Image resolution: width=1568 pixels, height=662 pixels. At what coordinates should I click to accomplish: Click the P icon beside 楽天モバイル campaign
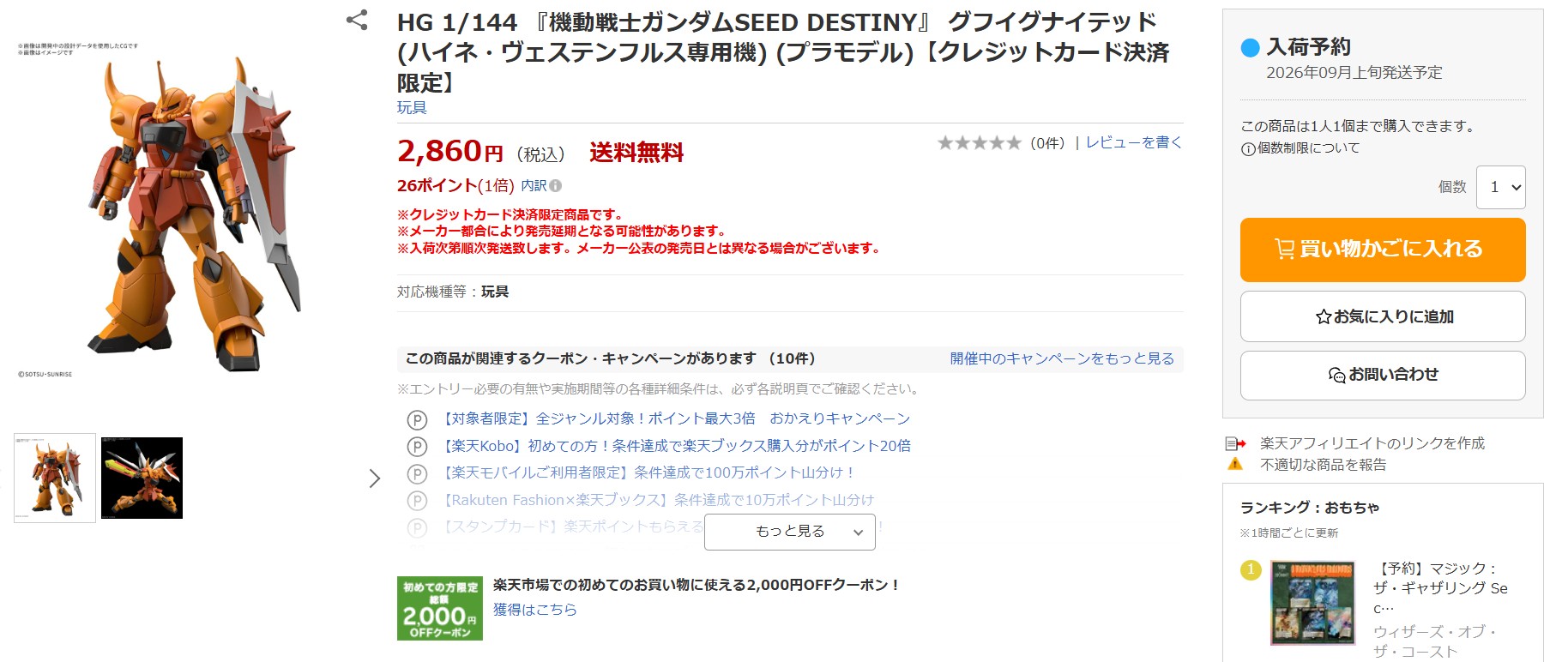417,473
